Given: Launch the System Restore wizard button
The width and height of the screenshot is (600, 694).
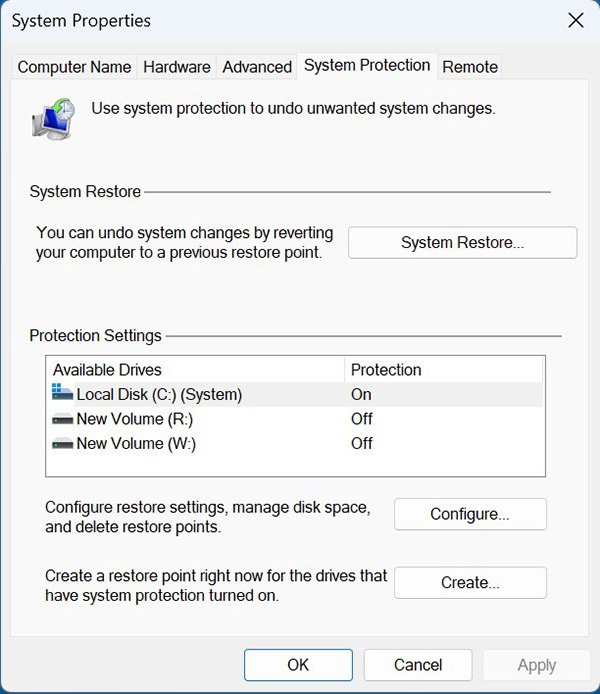Looking at the screenshot, I should click(462, 243).
